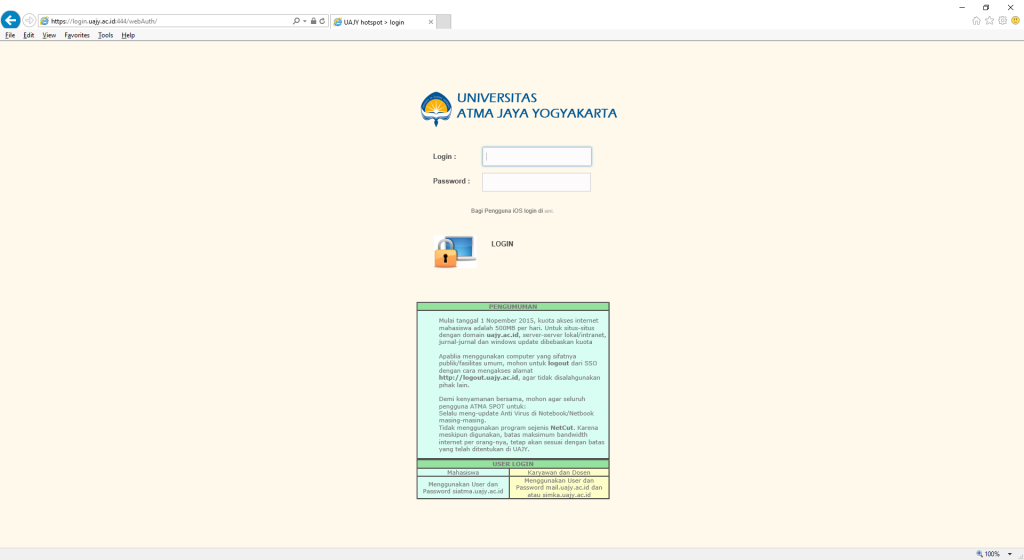
Task: Open the address bar dropdown arrow
Action: coord(304,21)
